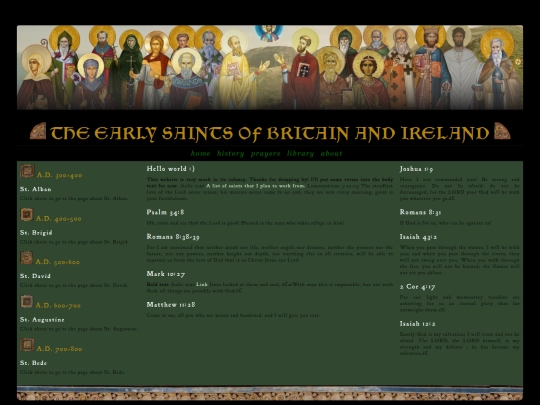Click the text 'Click above to go to the page about St. Alban'
The image size is (540, 405).
point(74,198)
